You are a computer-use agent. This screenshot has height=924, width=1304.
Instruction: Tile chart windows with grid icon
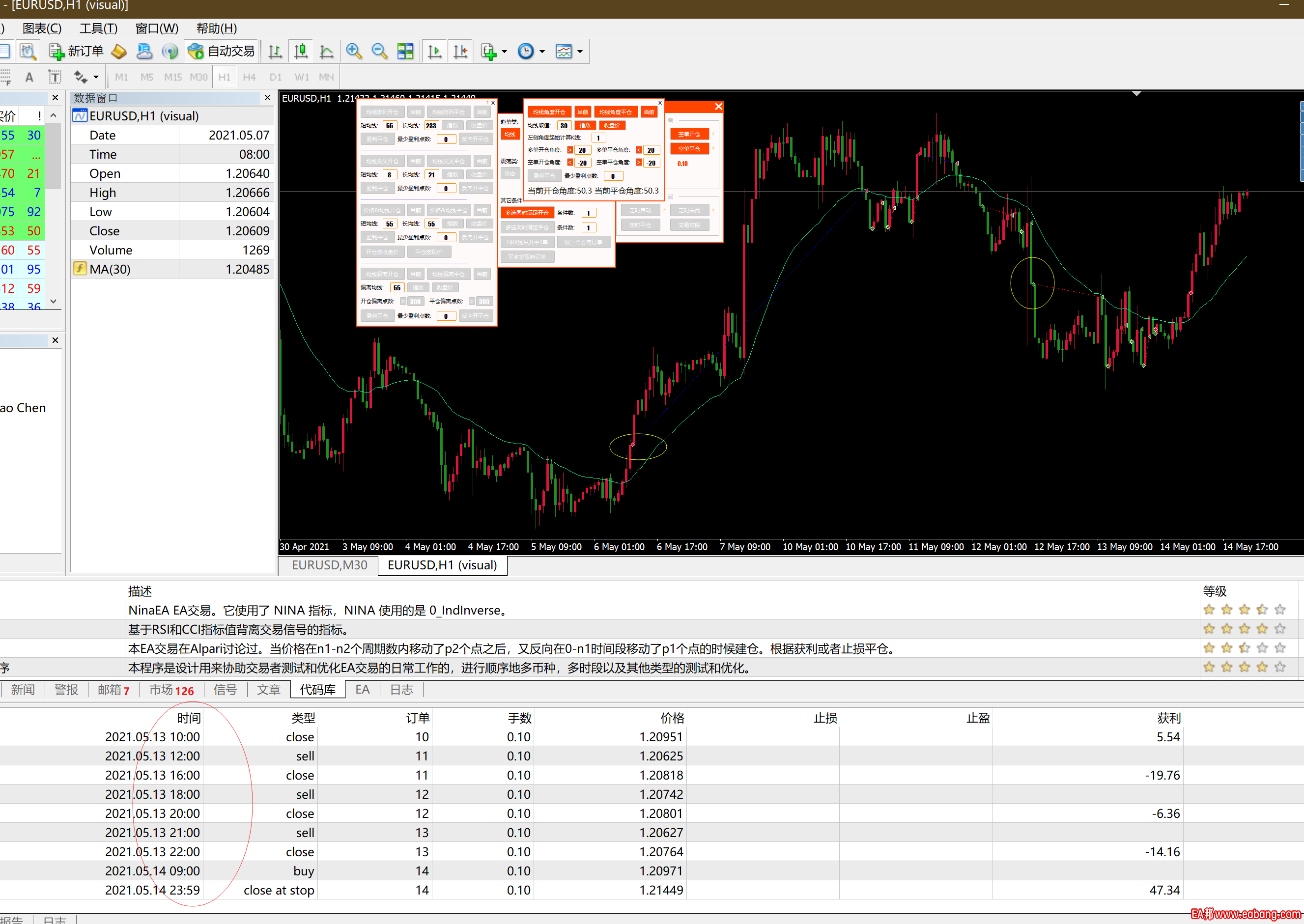tap(406, 51)
